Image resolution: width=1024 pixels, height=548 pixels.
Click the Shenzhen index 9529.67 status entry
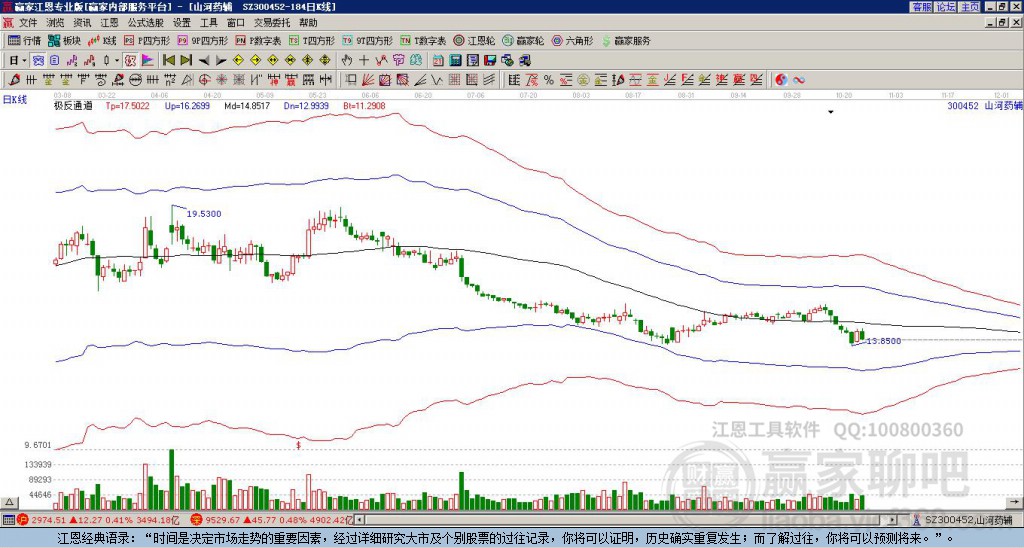click(272, 520)
